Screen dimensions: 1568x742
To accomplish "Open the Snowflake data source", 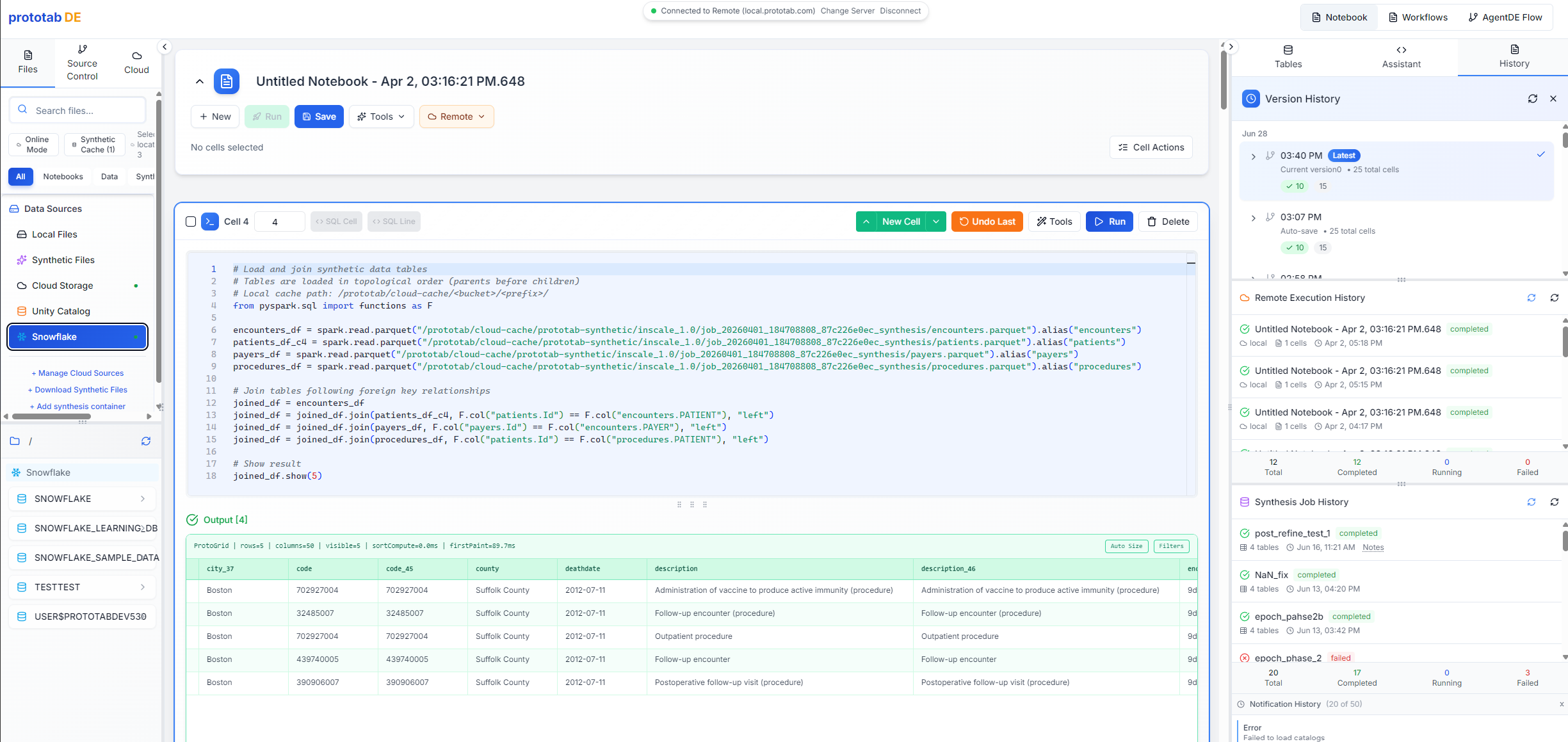I will pos(77,337).
